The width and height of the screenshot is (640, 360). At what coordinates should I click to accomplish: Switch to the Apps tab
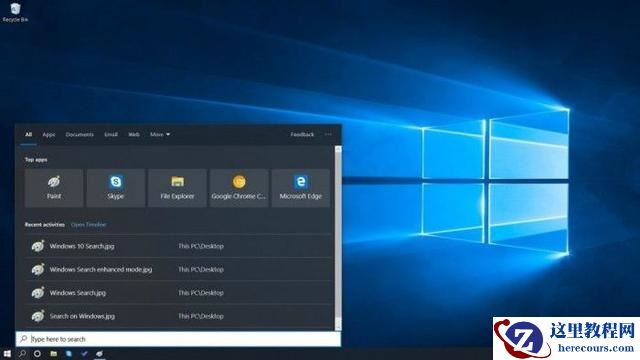pos(49,134)
